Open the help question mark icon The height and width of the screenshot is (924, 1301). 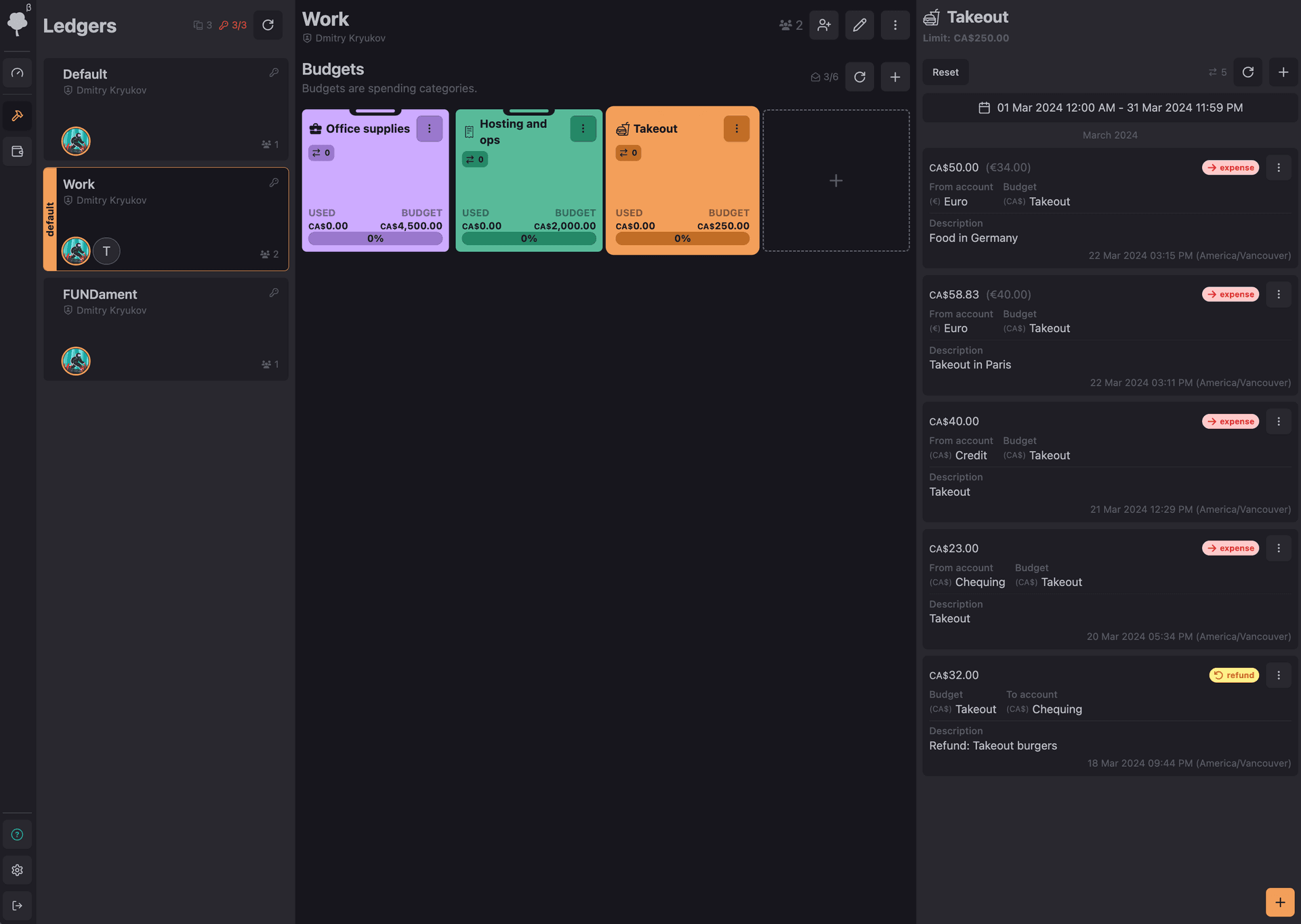point(18,835)
